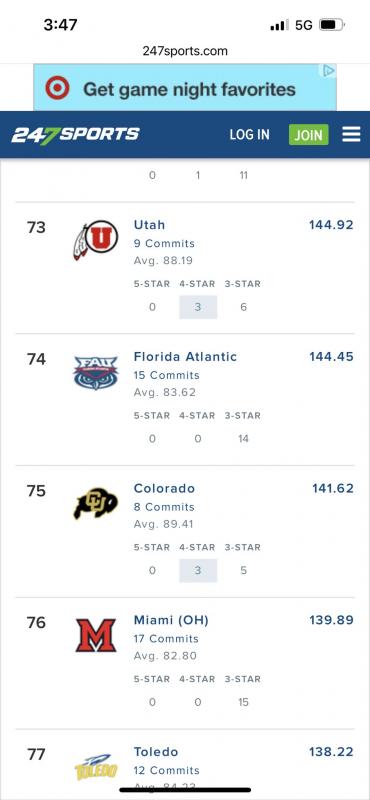Click the ad info arrow icon

(x=329, y=70)
